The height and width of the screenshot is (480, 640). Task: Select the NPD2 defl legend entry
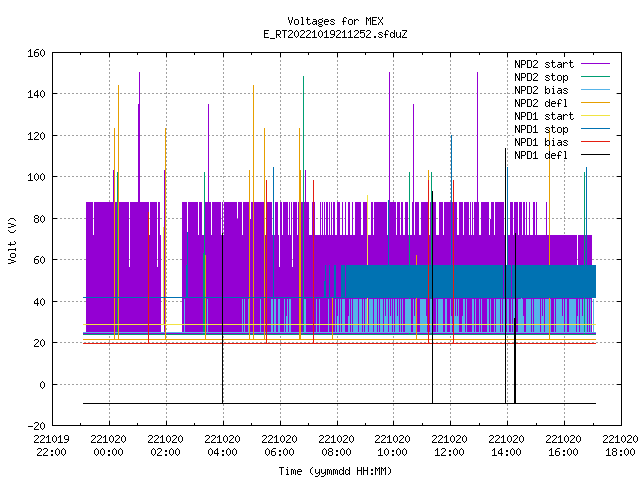tap(541, 103)
